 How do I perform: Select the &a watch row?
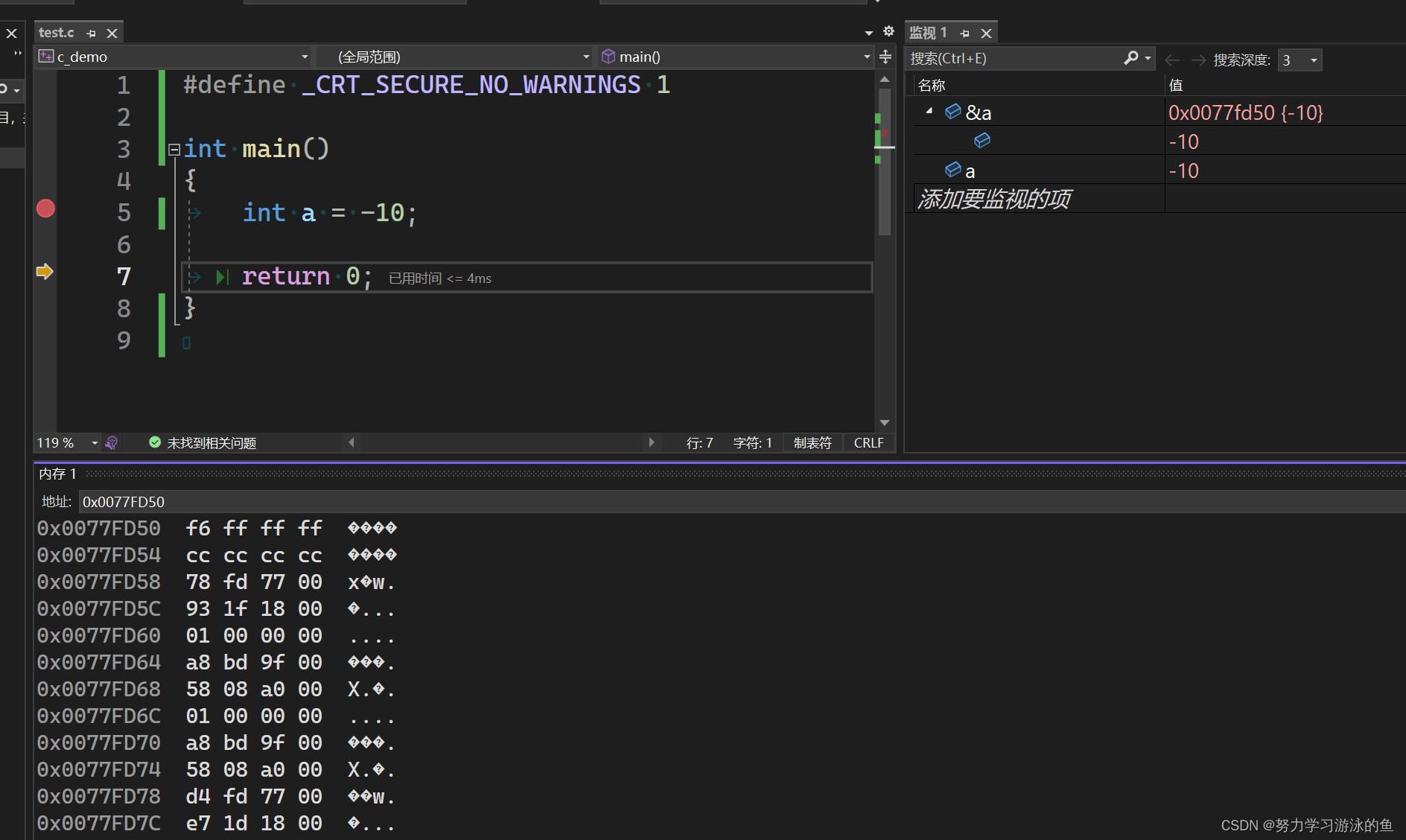pos(1159,112)
